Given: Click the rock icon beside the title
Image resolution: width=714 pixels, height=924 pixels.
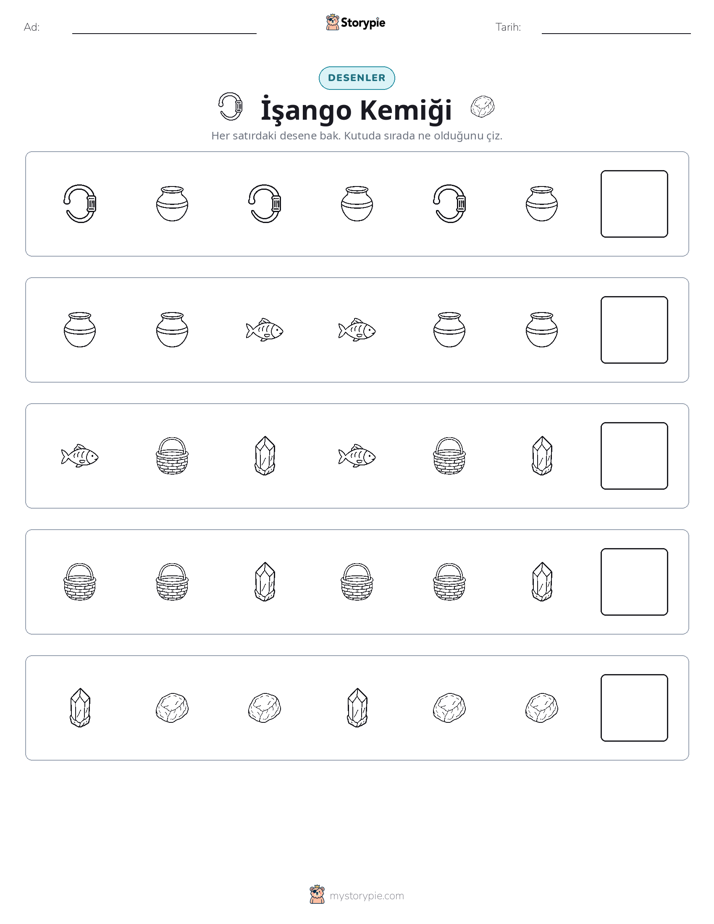Looking at the screenshot, I should point(482,107).
